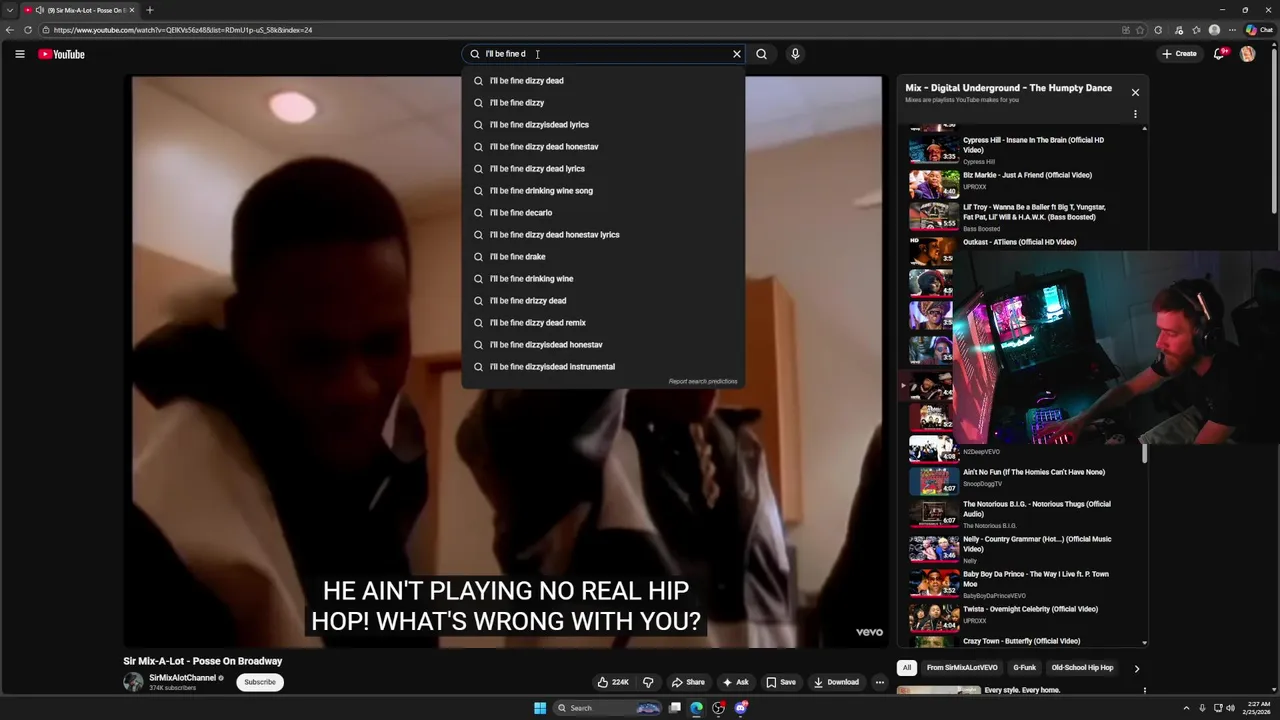The width and height of the screenshot is (1280, 720).
Task: Show more filter chips arrow
Action: [1136, 668]
